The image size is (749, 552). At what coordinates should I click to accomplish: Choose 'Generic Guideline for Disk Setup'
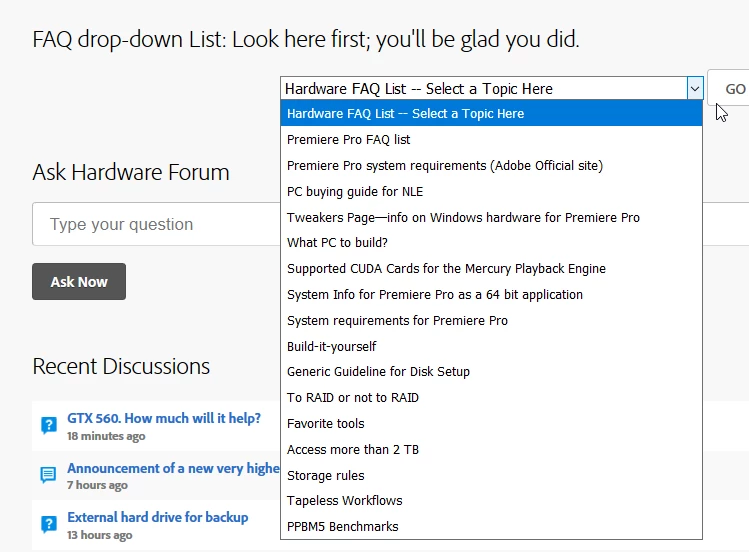[492, 372]
